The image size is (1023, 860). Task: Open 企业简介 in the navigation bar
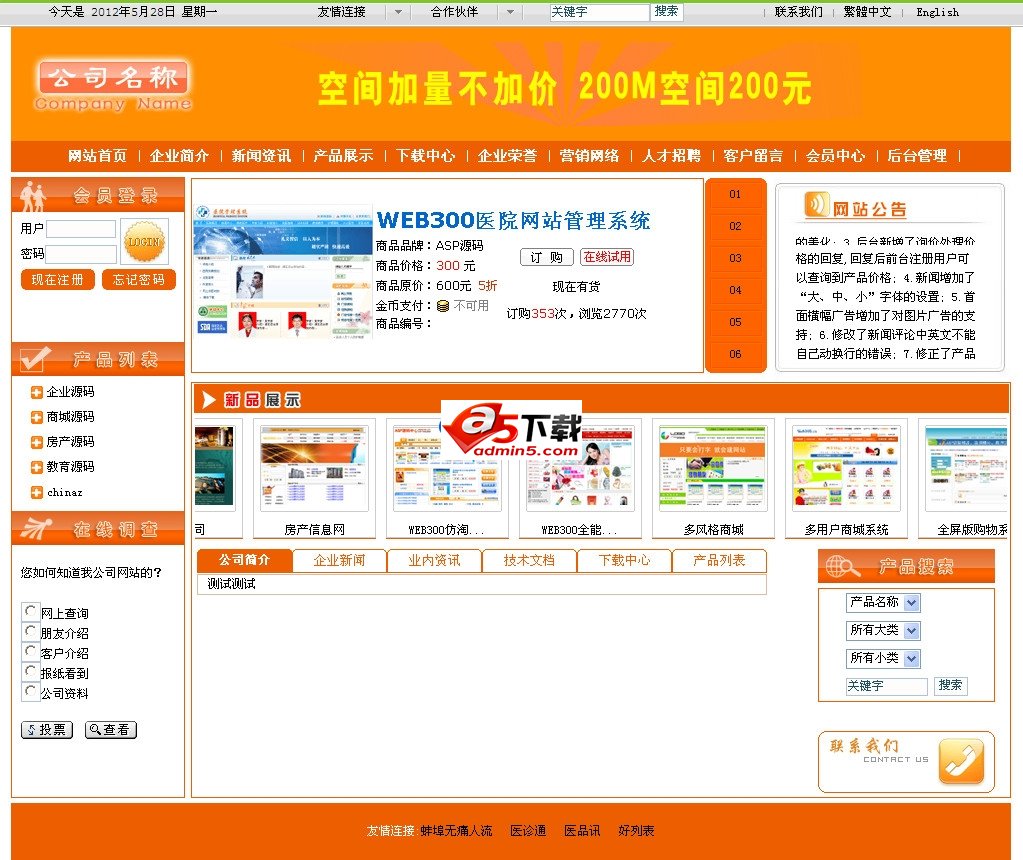coord(179,156)
